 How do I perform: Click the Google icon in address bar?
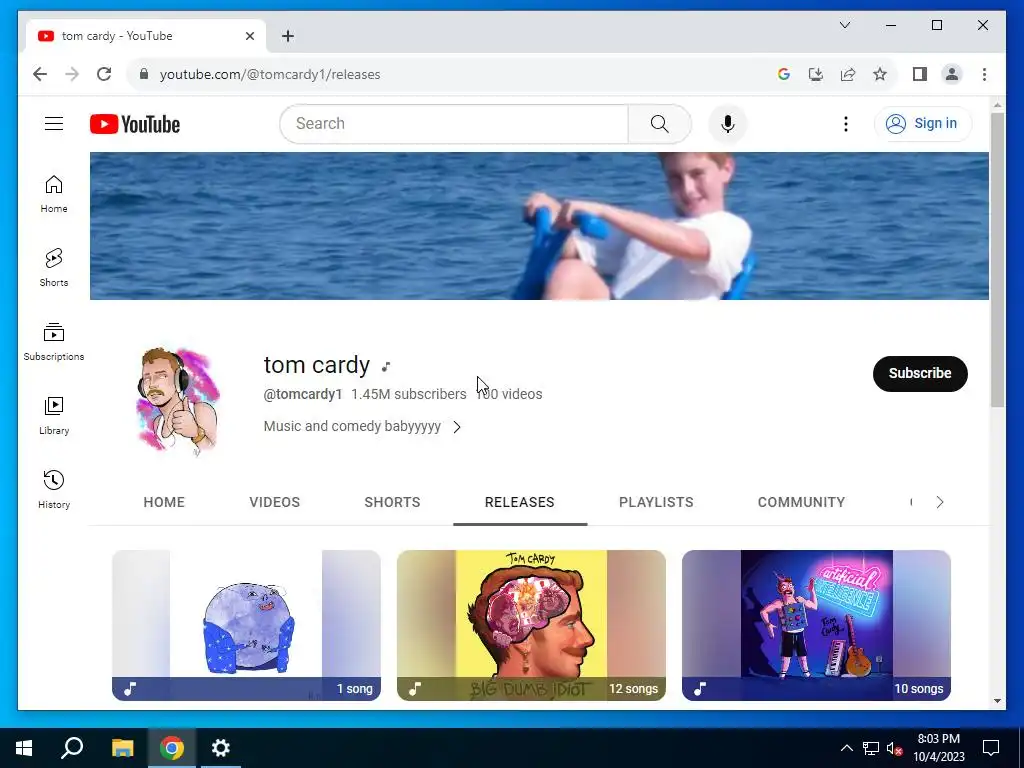(784, 74)
